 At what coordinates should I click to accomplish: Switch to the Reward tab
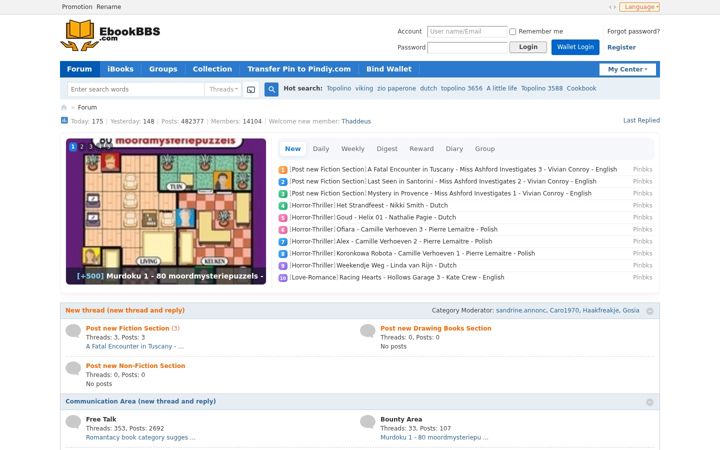pos(422,149)
